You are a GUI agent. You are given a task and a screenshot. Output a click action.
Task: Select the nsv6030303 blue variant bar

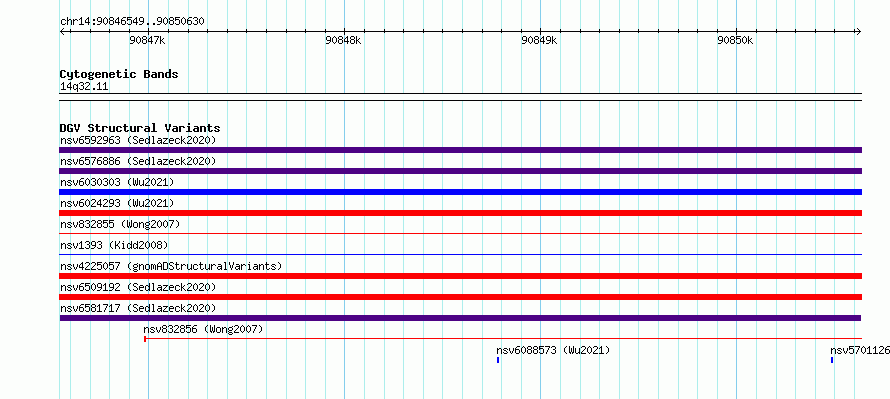click(x=460, y=192)
